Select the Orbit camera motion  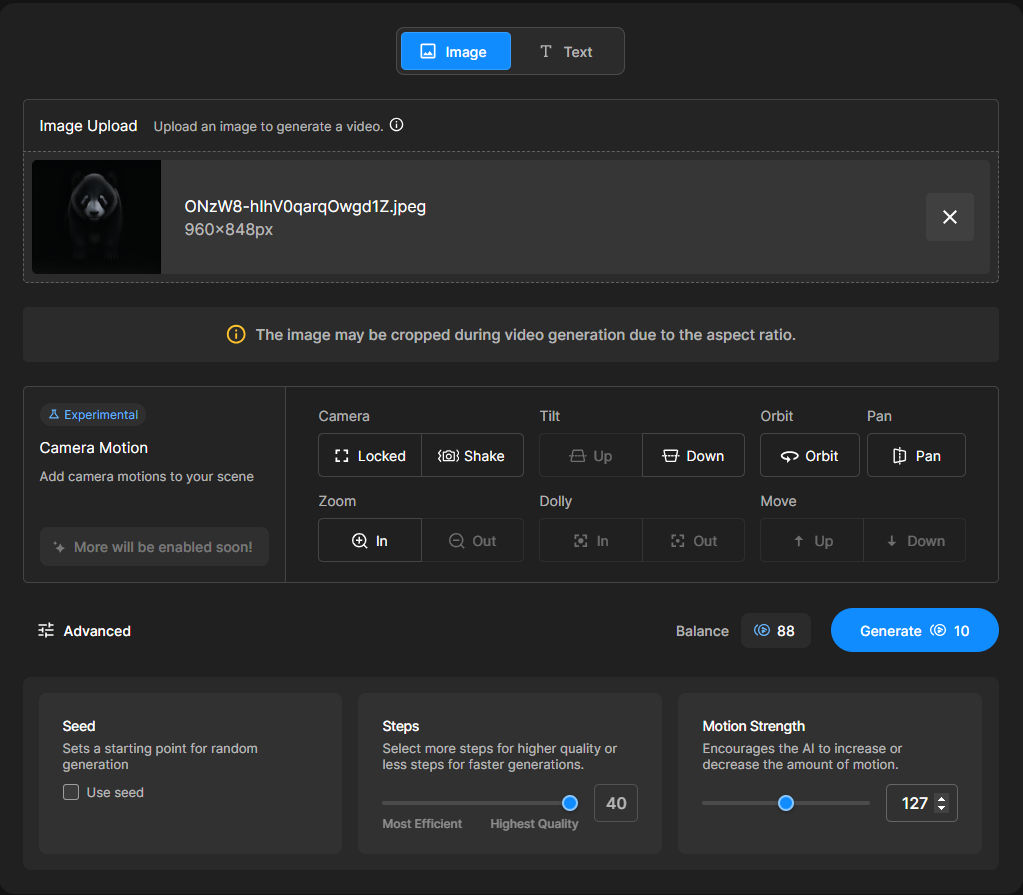point(809,456)
